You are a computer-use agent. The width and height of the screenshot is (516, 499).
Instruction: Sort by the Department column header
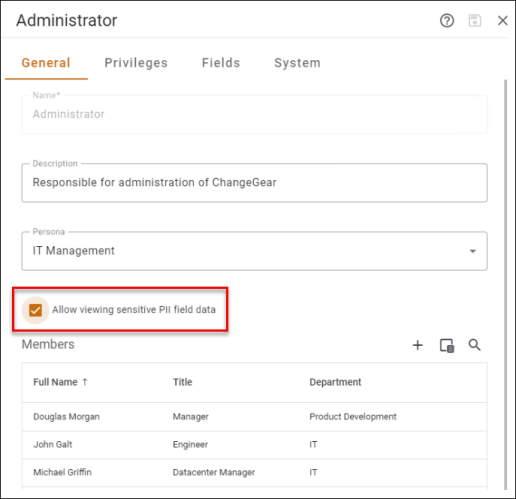tap(335, 382)
